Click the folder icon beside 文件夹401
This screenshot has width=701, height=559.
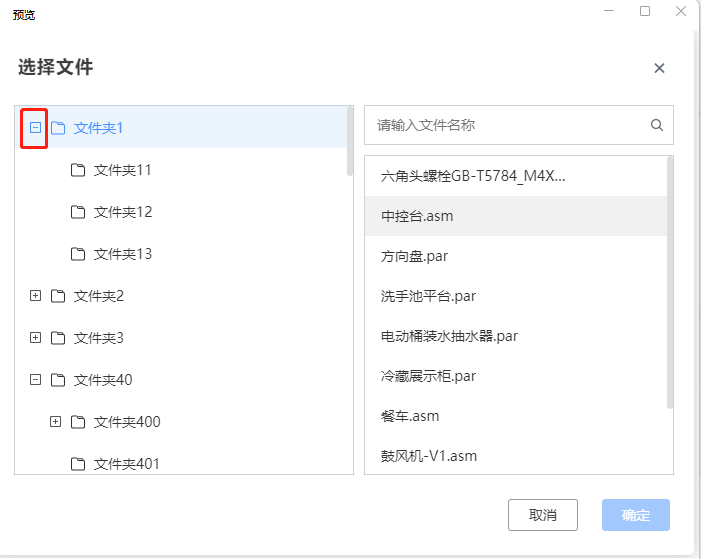click(x=78, y=464)
